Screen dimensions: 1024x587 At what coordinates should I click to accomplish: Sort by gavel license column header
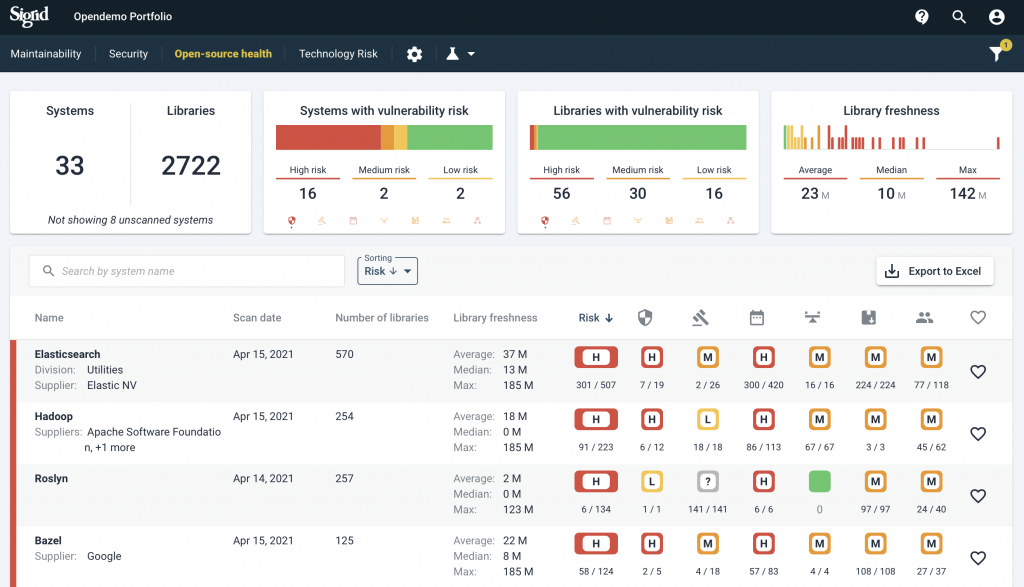(x=701, y=317)
